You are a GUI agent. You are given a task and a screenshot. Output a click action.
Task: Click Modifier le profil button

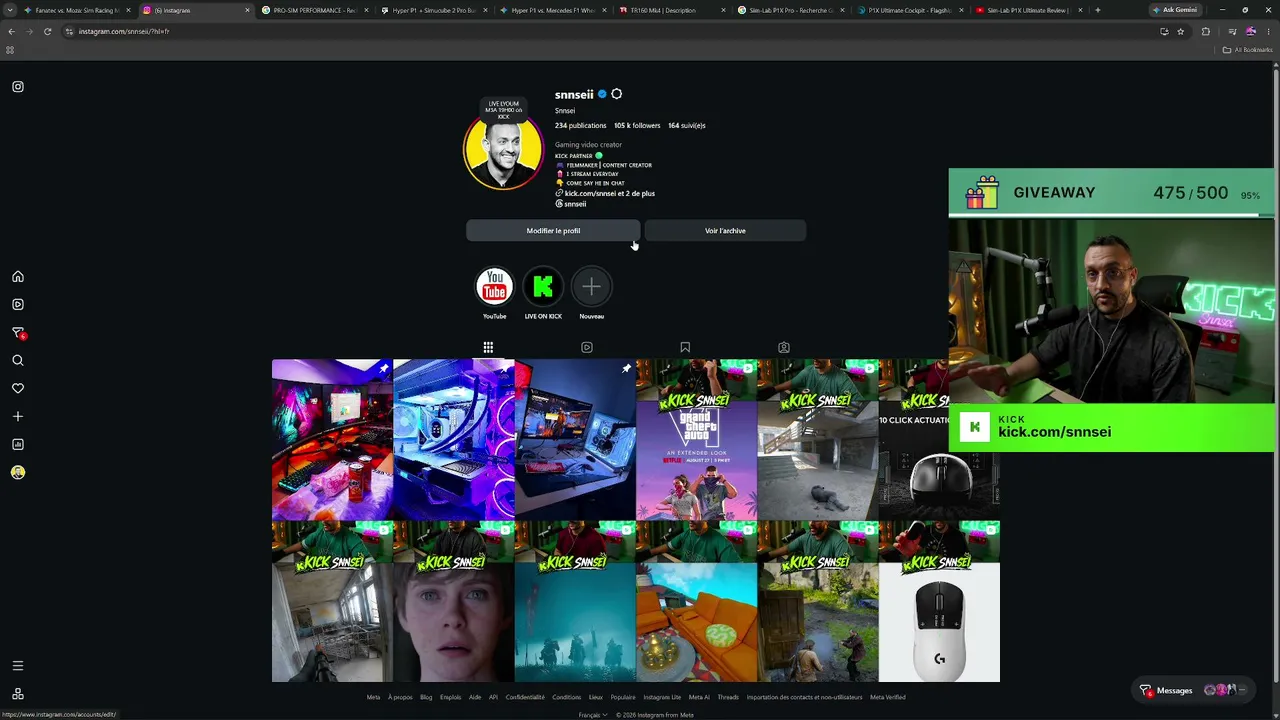pyautogui.click(x=553, y=231)
